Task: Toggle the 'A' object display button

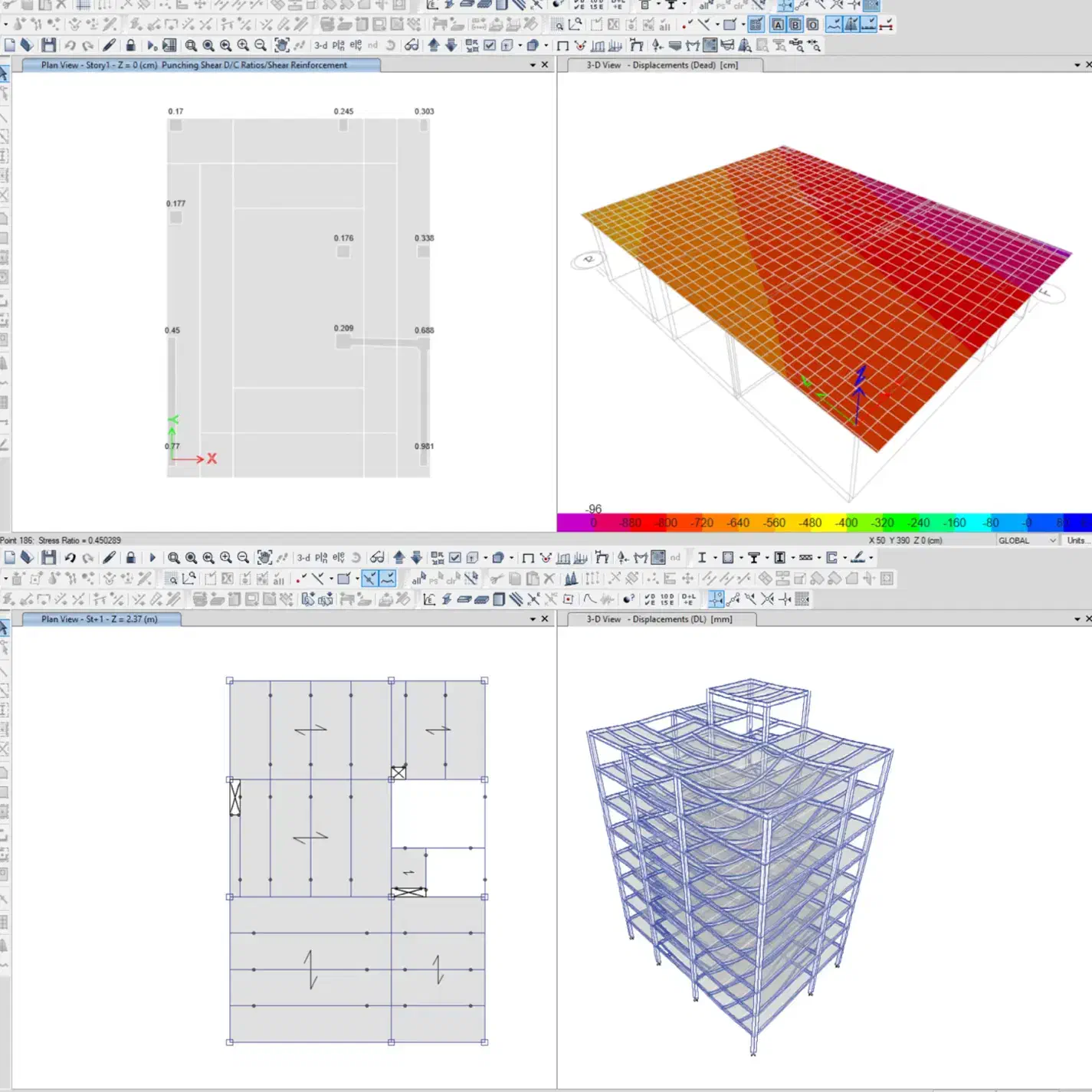Action: [778, 25]
